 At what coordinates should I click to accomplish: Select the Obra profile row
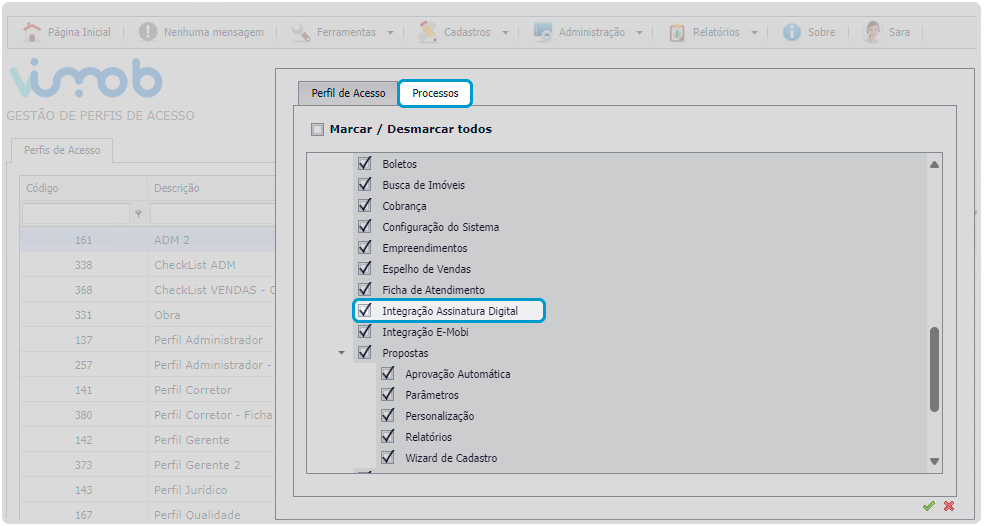147,315
